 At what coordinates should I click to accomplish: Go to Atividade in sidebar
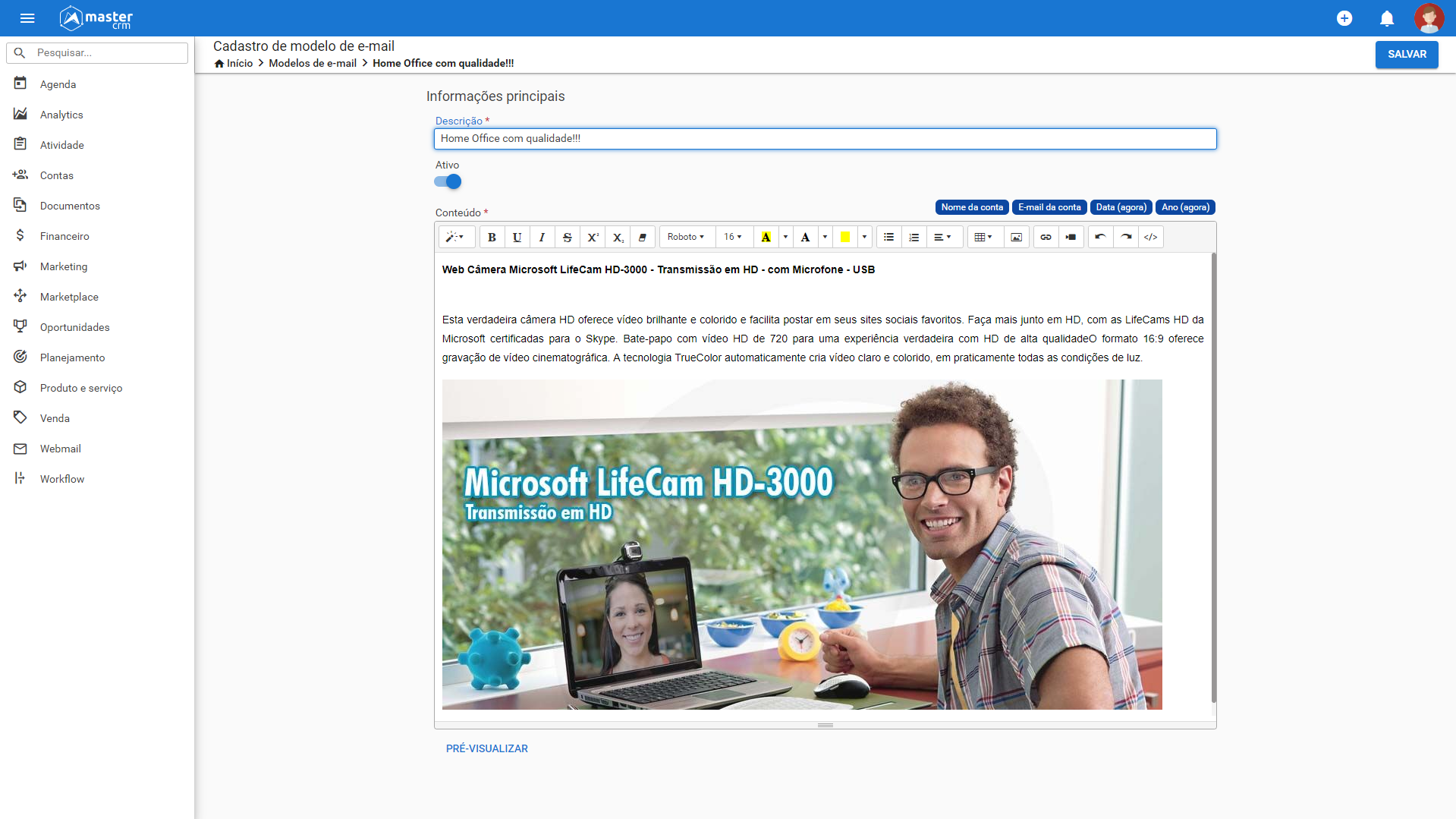pyautogui.click(x=97, y=145)
